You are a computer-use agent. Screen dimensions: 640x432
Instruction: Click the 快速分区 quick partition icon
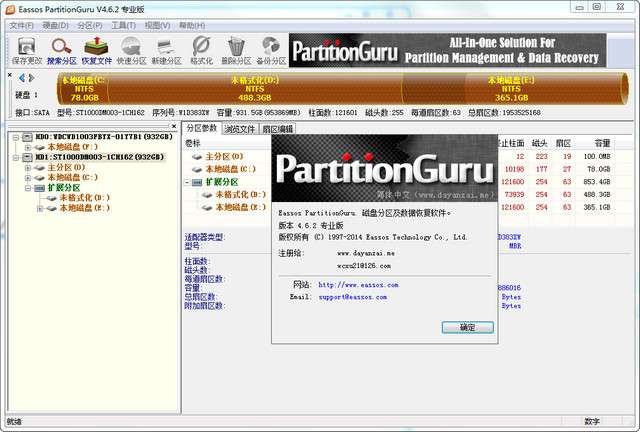[x=131, y=50]
